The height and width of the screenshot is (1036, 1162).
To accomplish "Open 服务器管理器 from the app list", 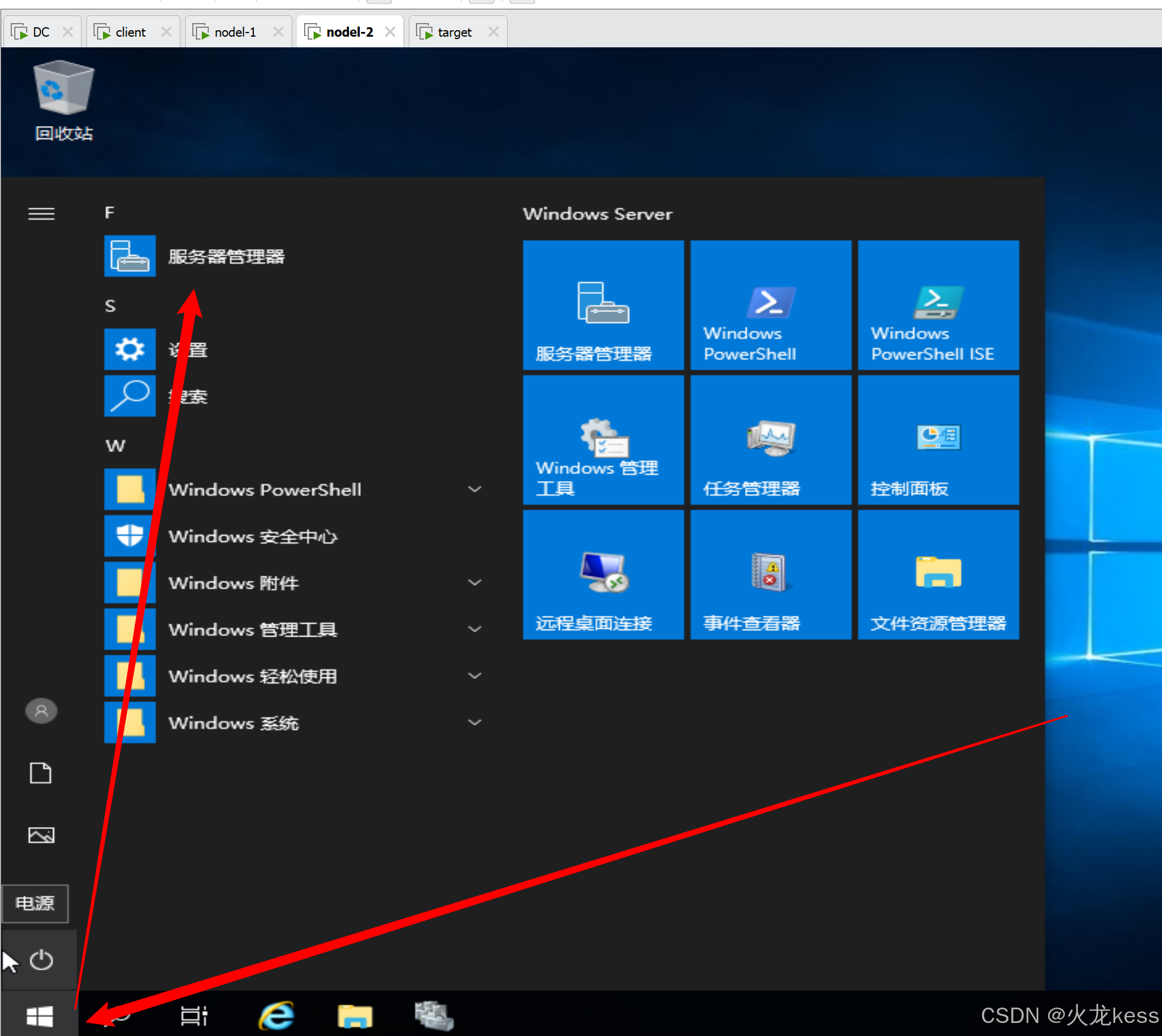I will [x=225, y=256].
